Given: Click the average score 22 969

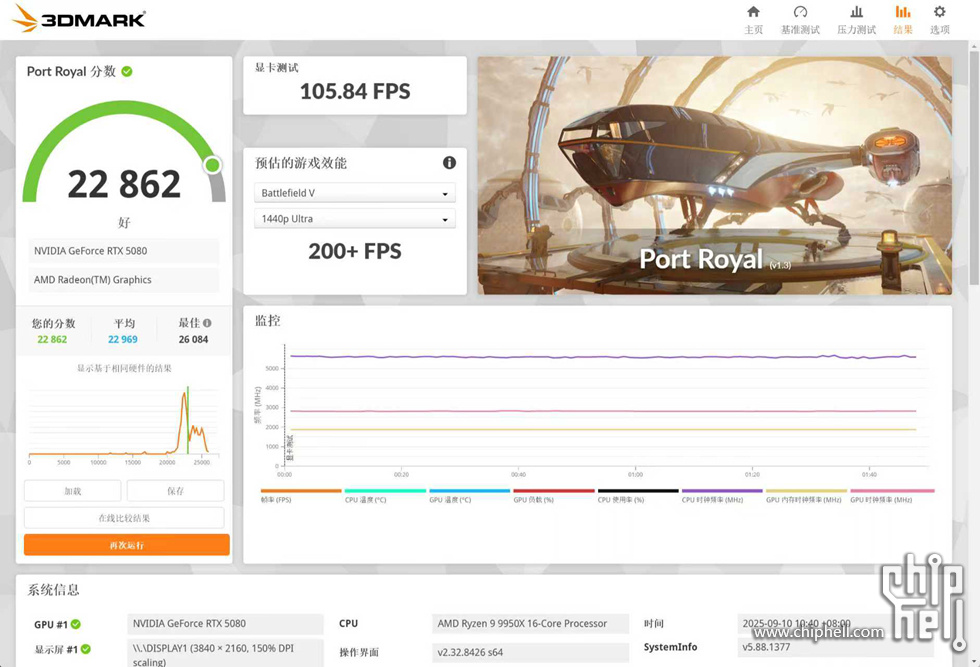Looking at the screenshot, I should 122,339.
